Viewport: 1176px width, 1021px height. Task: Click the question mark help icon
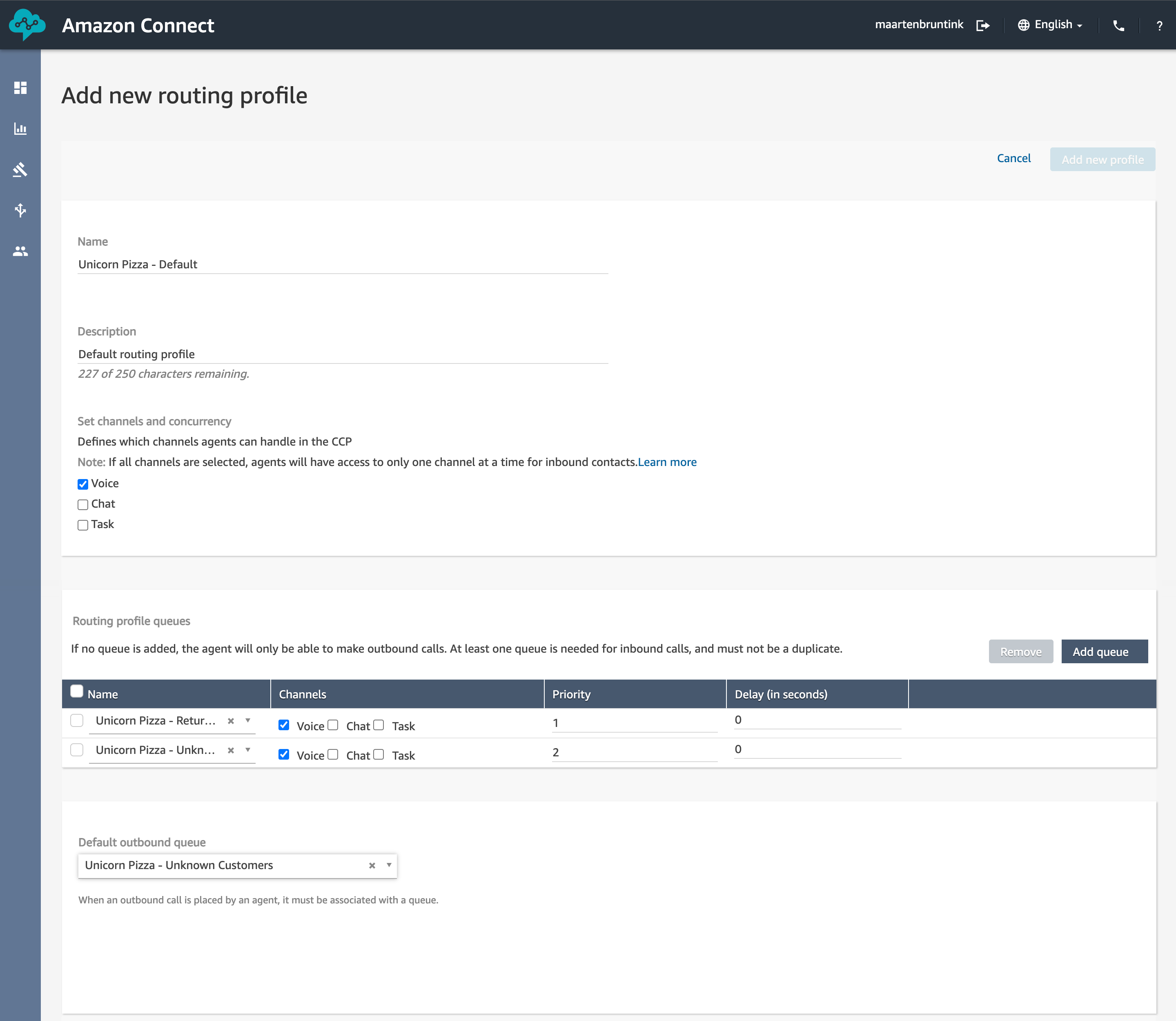click(1159, 26)
